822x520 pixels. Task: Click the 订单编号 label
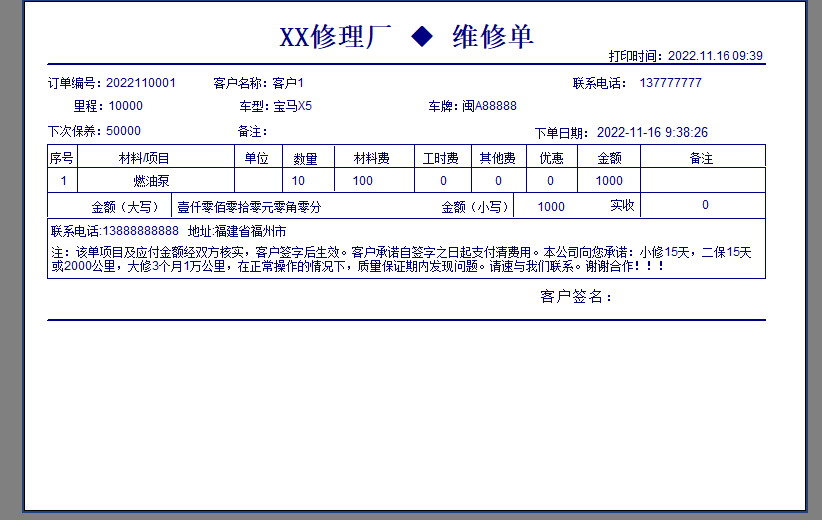[72, 83]
